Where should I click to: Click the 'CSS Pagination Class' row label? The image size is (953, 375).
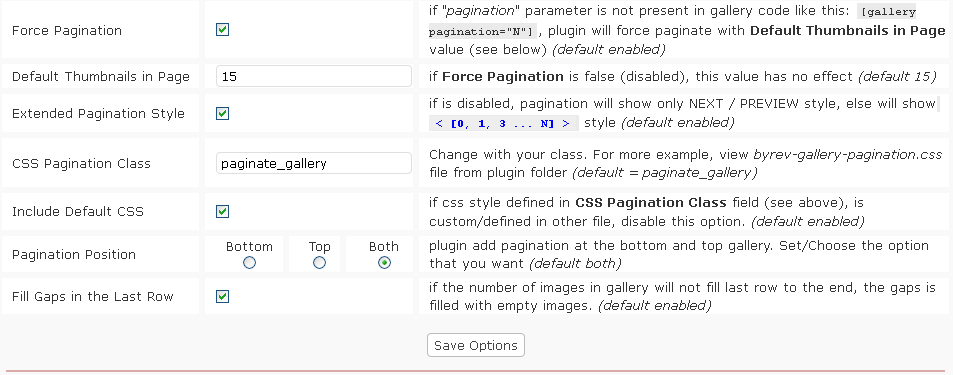(81, 163)
